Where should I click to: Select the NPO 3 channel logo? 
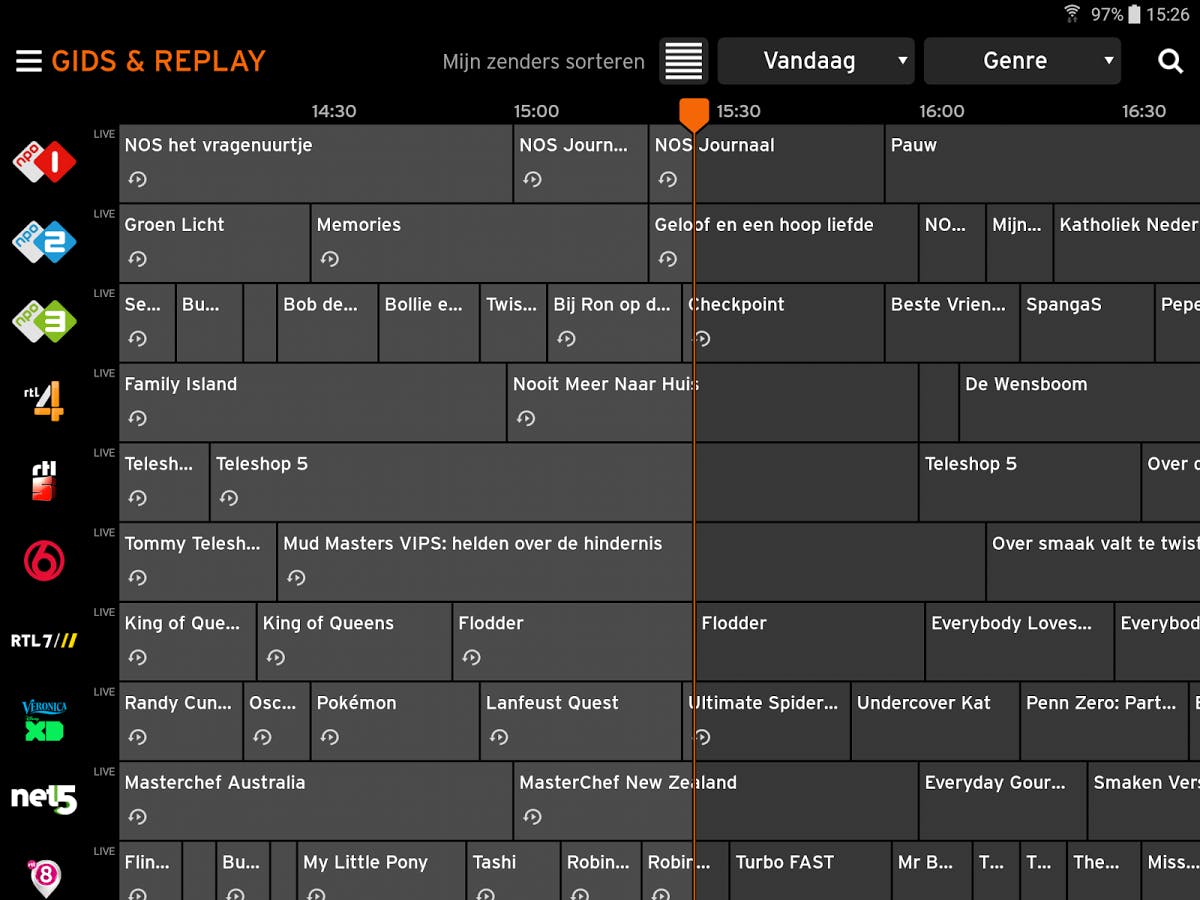45,321
